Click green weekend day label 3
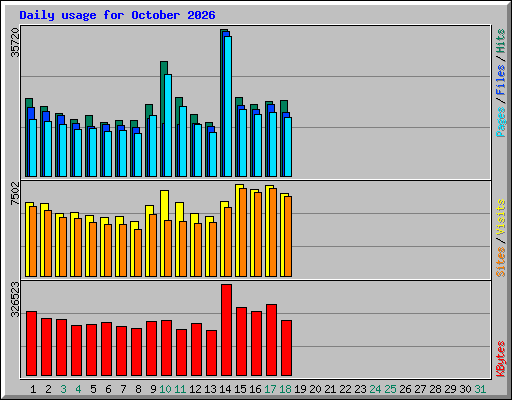The width and height of the screenshot is (512, 400). pos(63,389)
